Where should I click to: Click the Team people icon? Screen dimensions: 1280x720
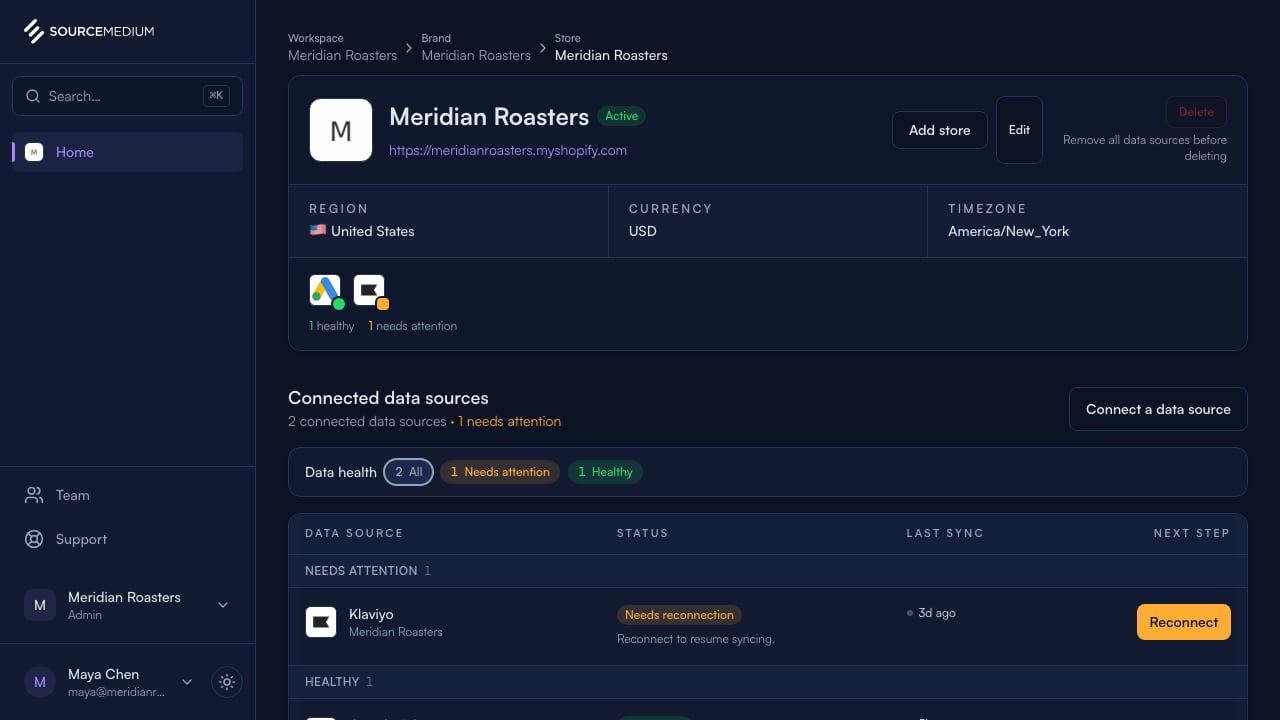coord(34,495)
